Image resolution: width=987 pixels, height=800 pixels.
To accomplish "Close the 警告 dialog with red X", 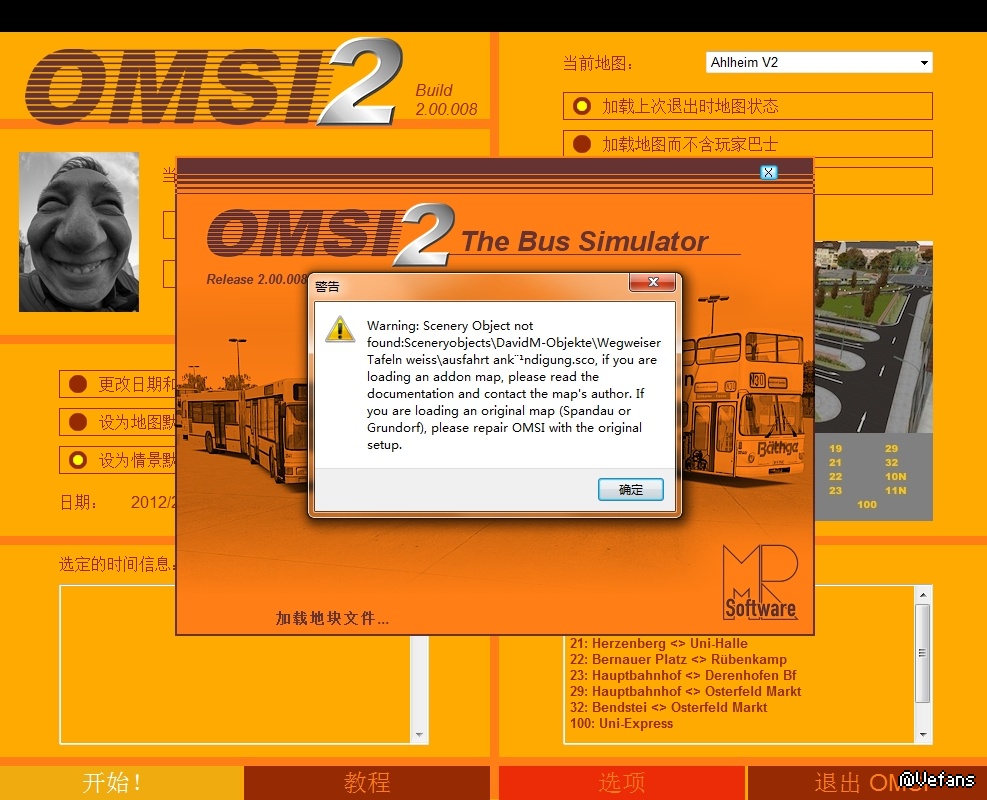I will tap(653, 282).
